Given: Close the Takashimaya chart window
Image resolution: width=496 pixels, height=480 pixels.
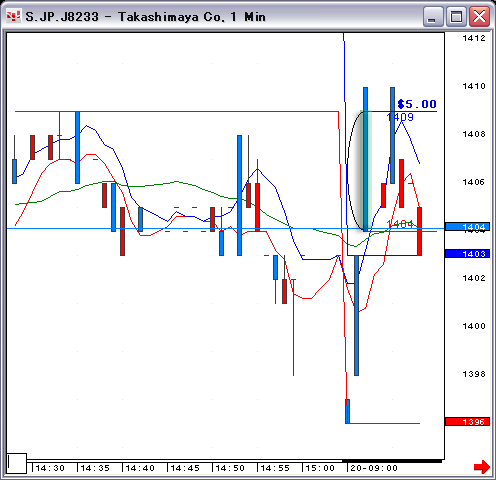Looking at the screenshot, I should coord(479,17).
